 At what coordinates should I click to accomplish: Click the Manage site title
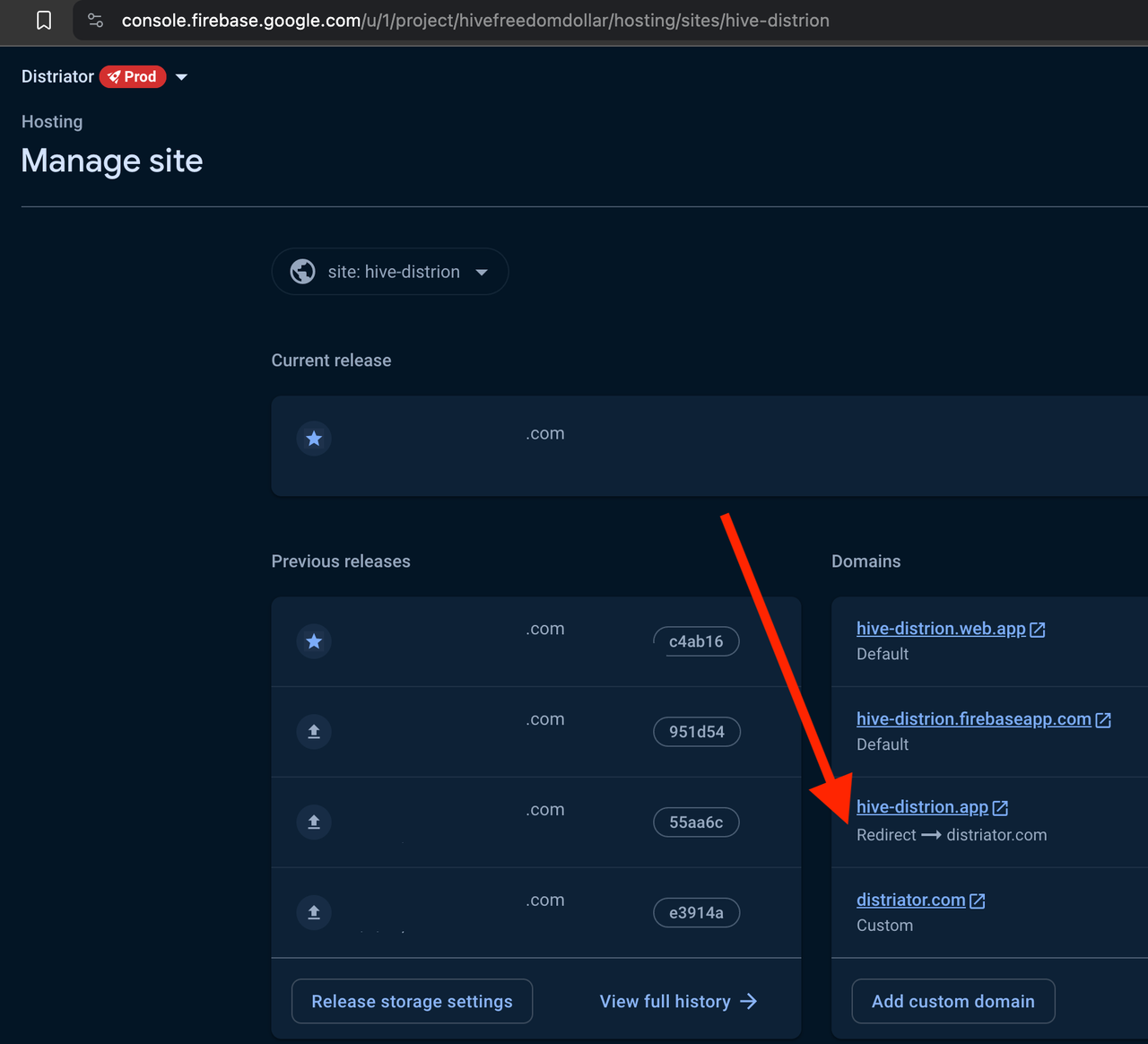point(112,161)
